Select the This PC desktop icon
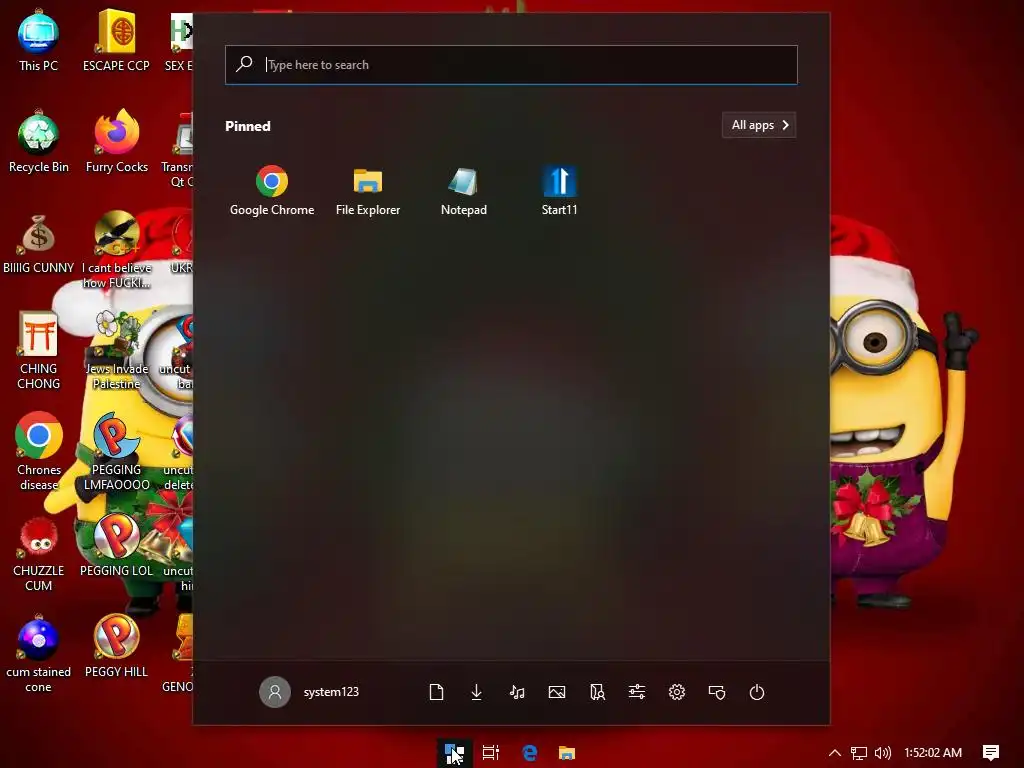Image resolution: width=1024 pixels, height=768 pixels. [x=38, y=40]
